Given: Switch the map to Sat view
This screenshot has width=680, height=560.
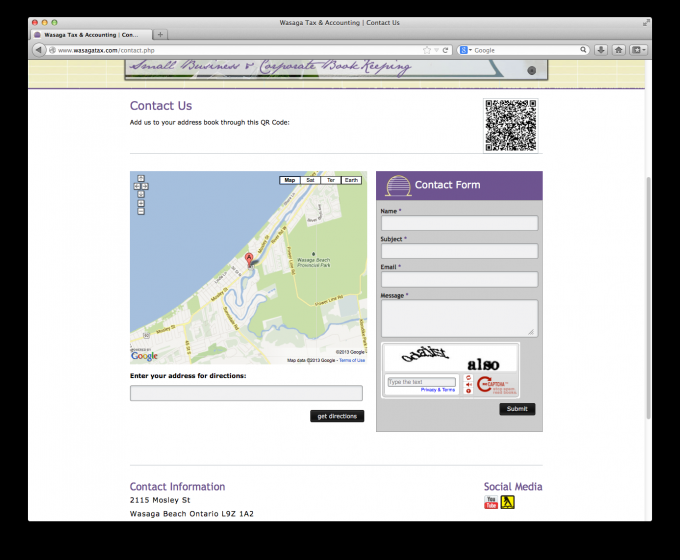Looking at the screenshot, I should click(310, 180).
